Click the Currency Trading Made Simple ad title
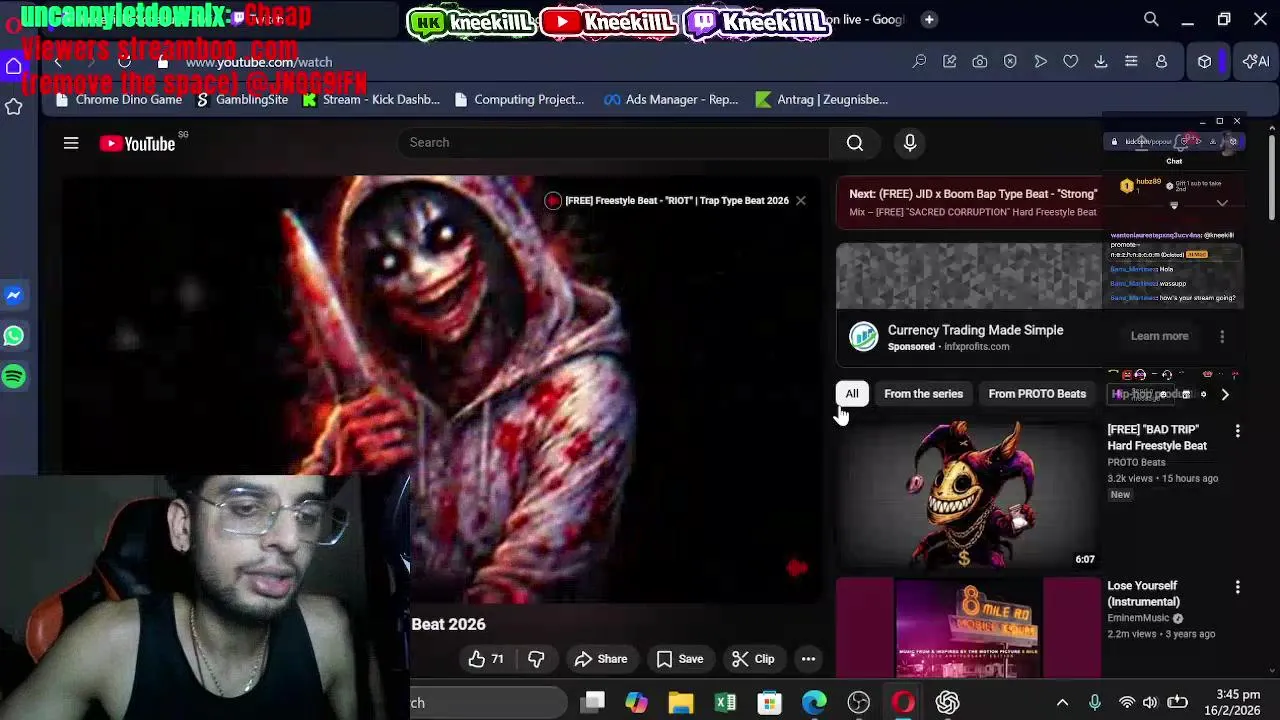The image size is (1280, 720). [x=975, y=330]
